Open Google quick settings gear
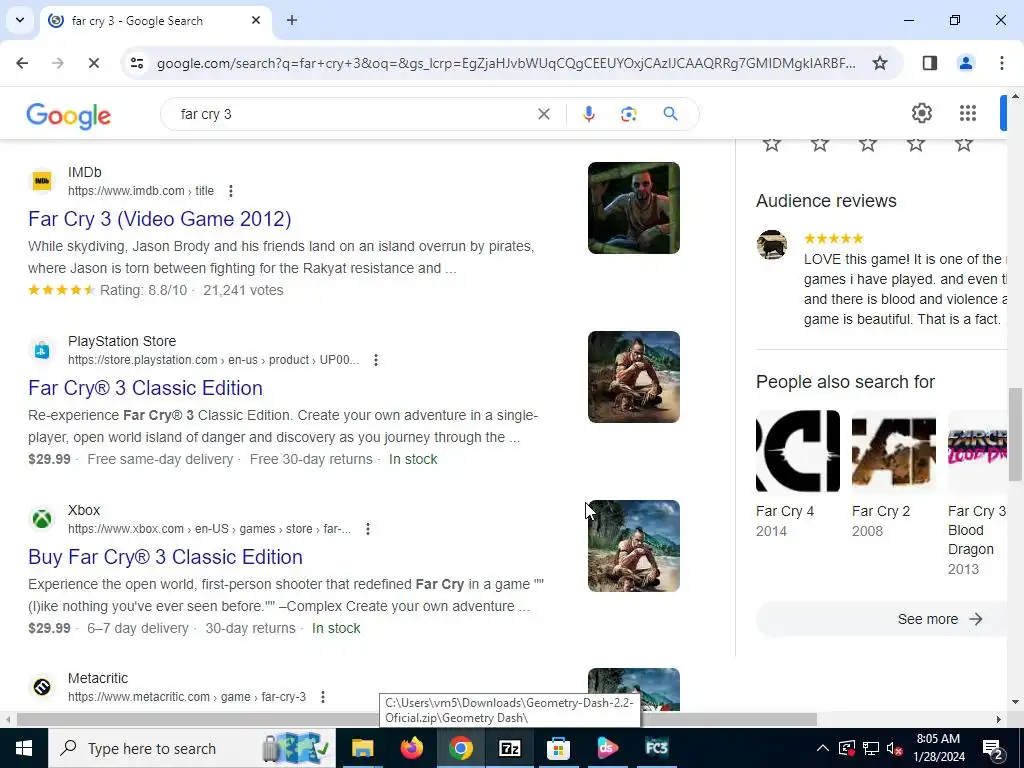The height and width of the screenshot is (768, 1024). point(921,114)
